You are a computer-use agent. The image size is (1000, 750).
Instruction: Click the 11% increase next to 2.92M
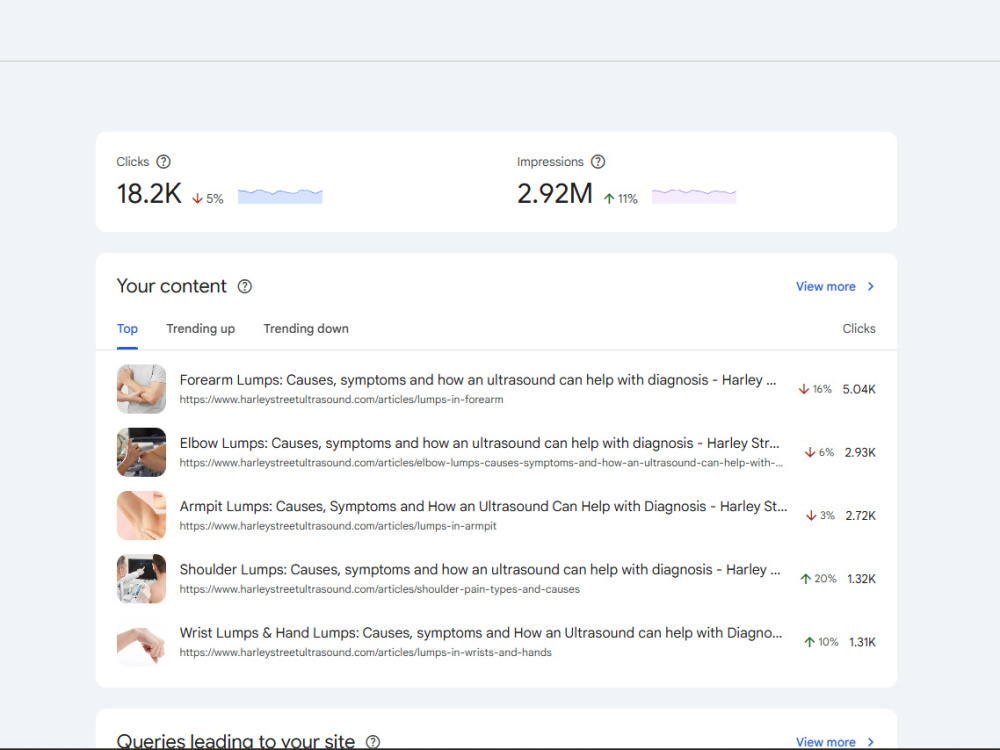621,199
